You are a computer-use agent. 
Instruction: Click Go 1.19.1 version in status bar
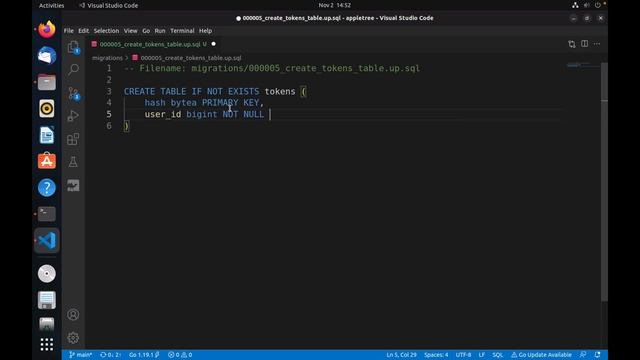click(144, 355)
